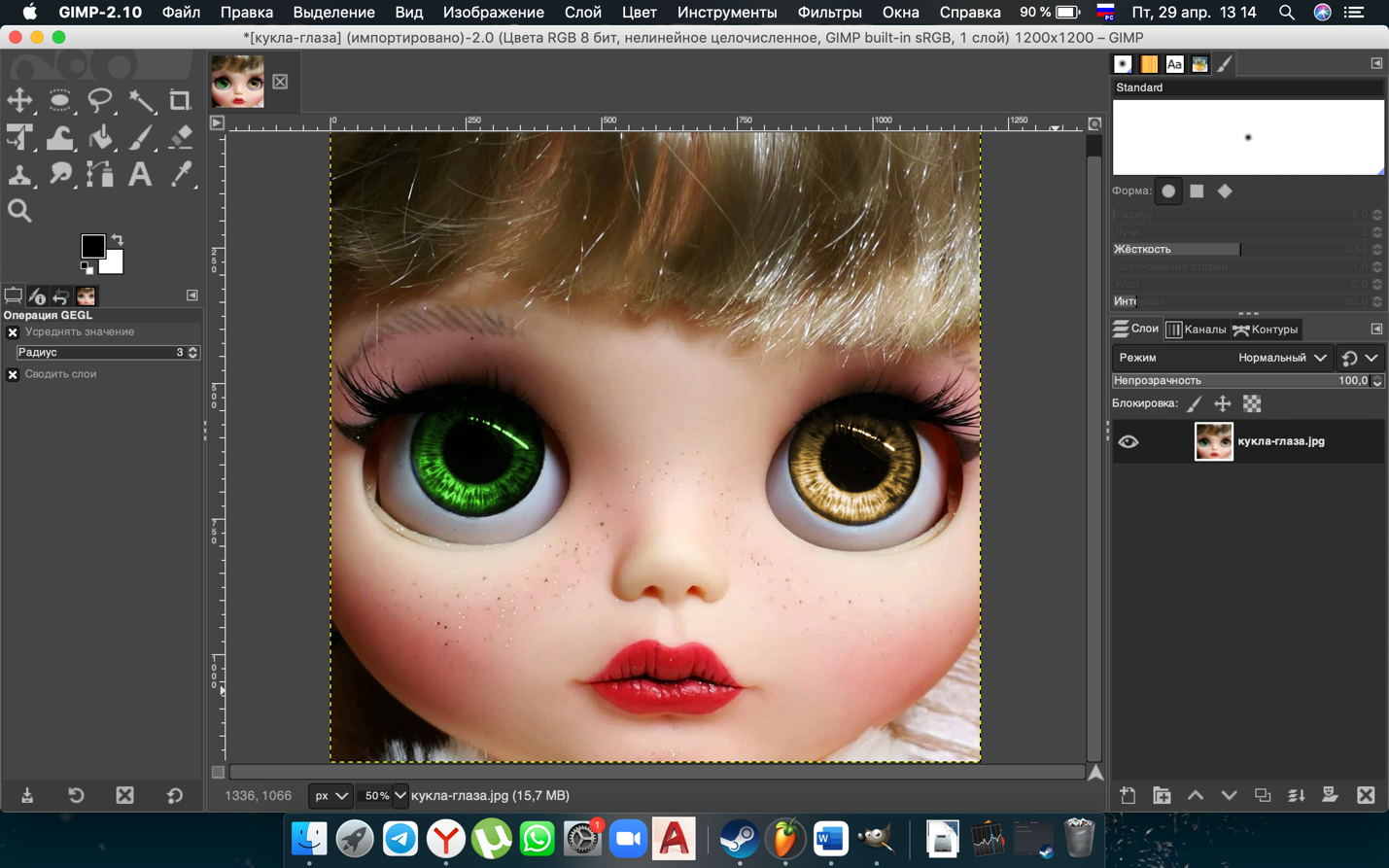Open the Фильтры menu
Viewport: 1389px width, 868px height.
[x=829, y=12]
